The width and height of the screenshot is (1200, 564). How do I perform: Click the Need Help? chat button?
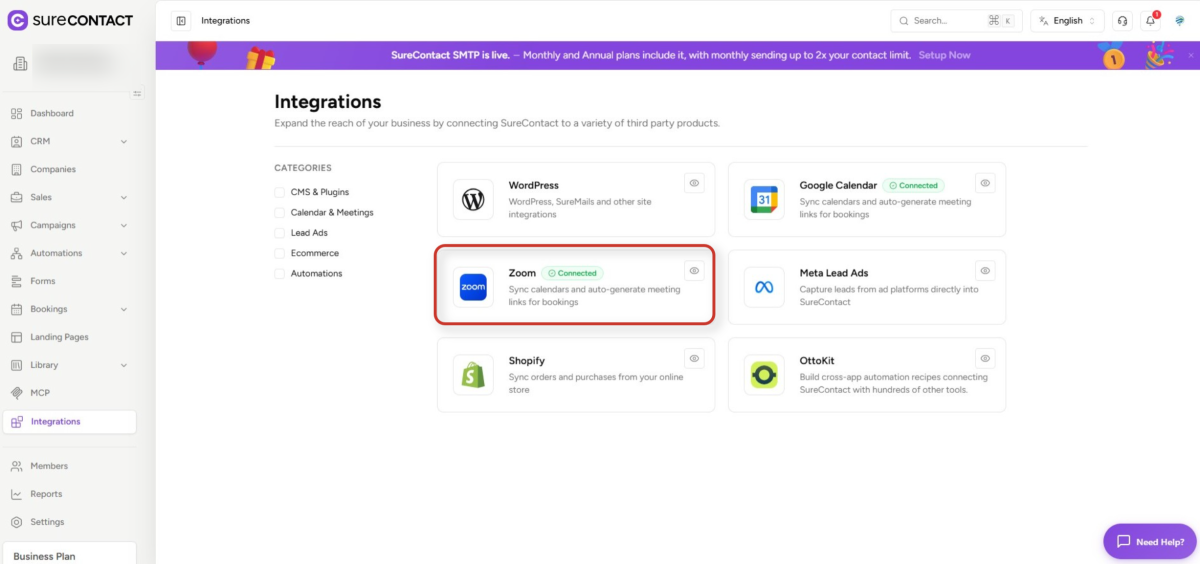1149,541
